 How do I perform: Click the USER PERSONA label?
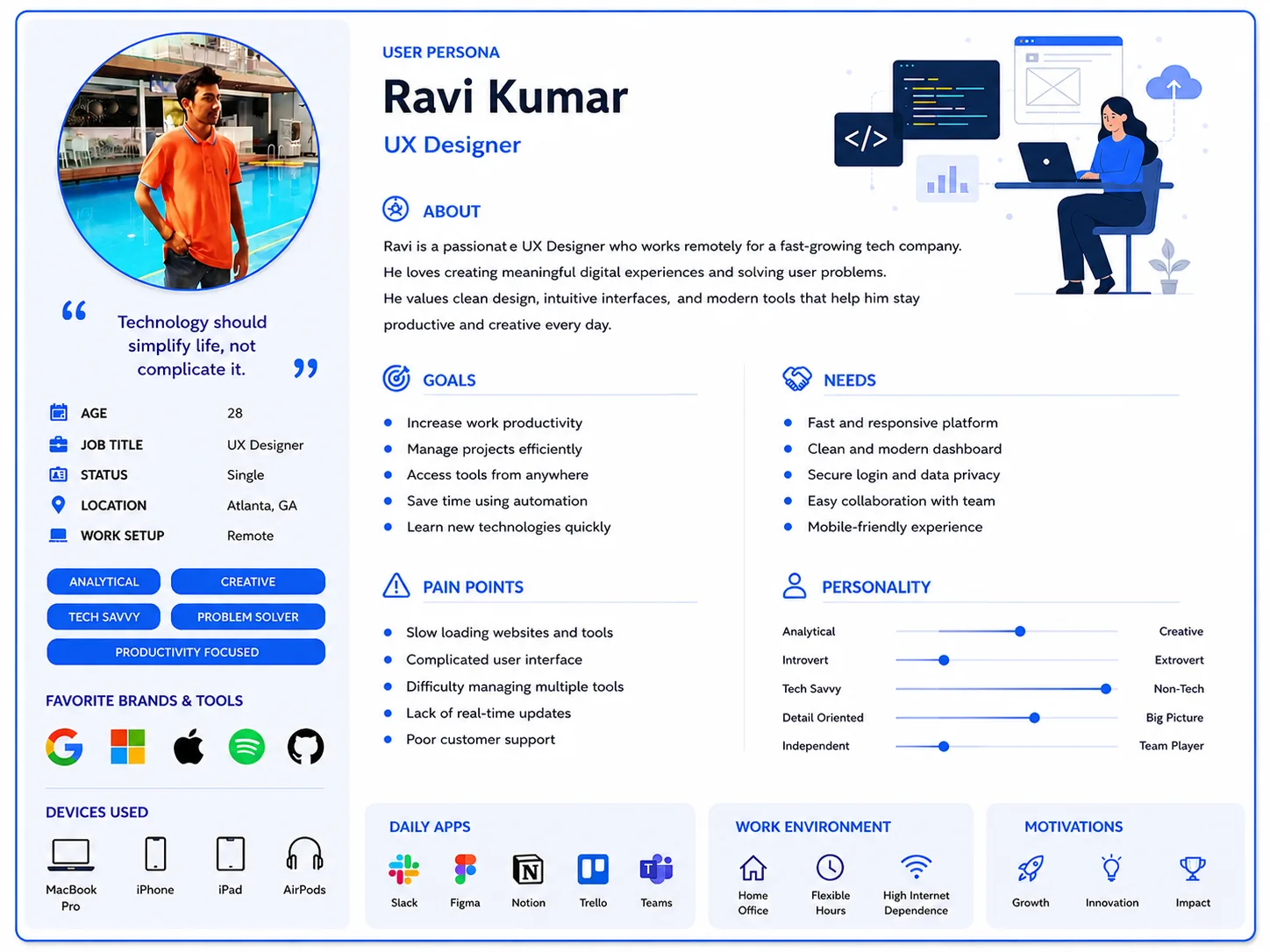point(441,53)
